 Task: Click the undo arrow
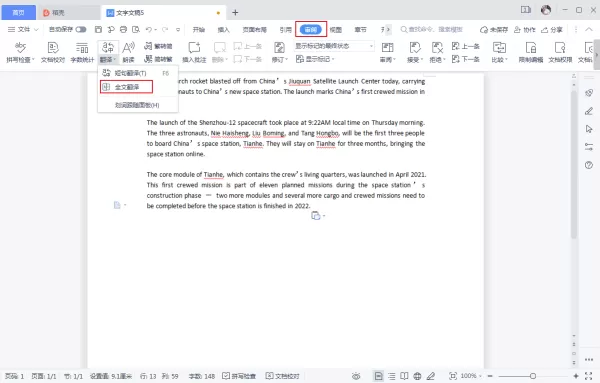(x=149, y=29)
